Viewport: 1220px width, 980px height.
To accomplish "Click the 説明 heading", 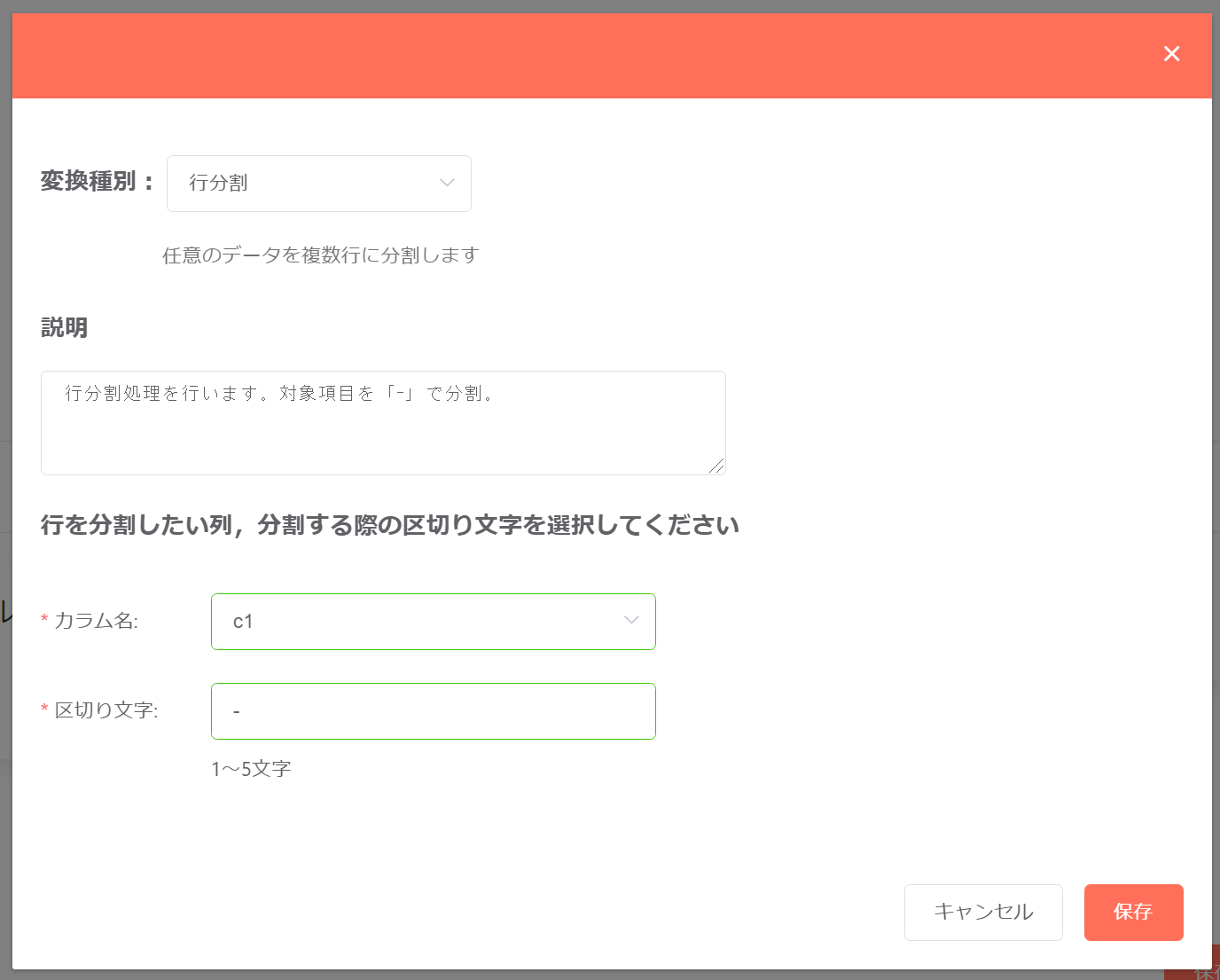I will click(x=64, y=327).
